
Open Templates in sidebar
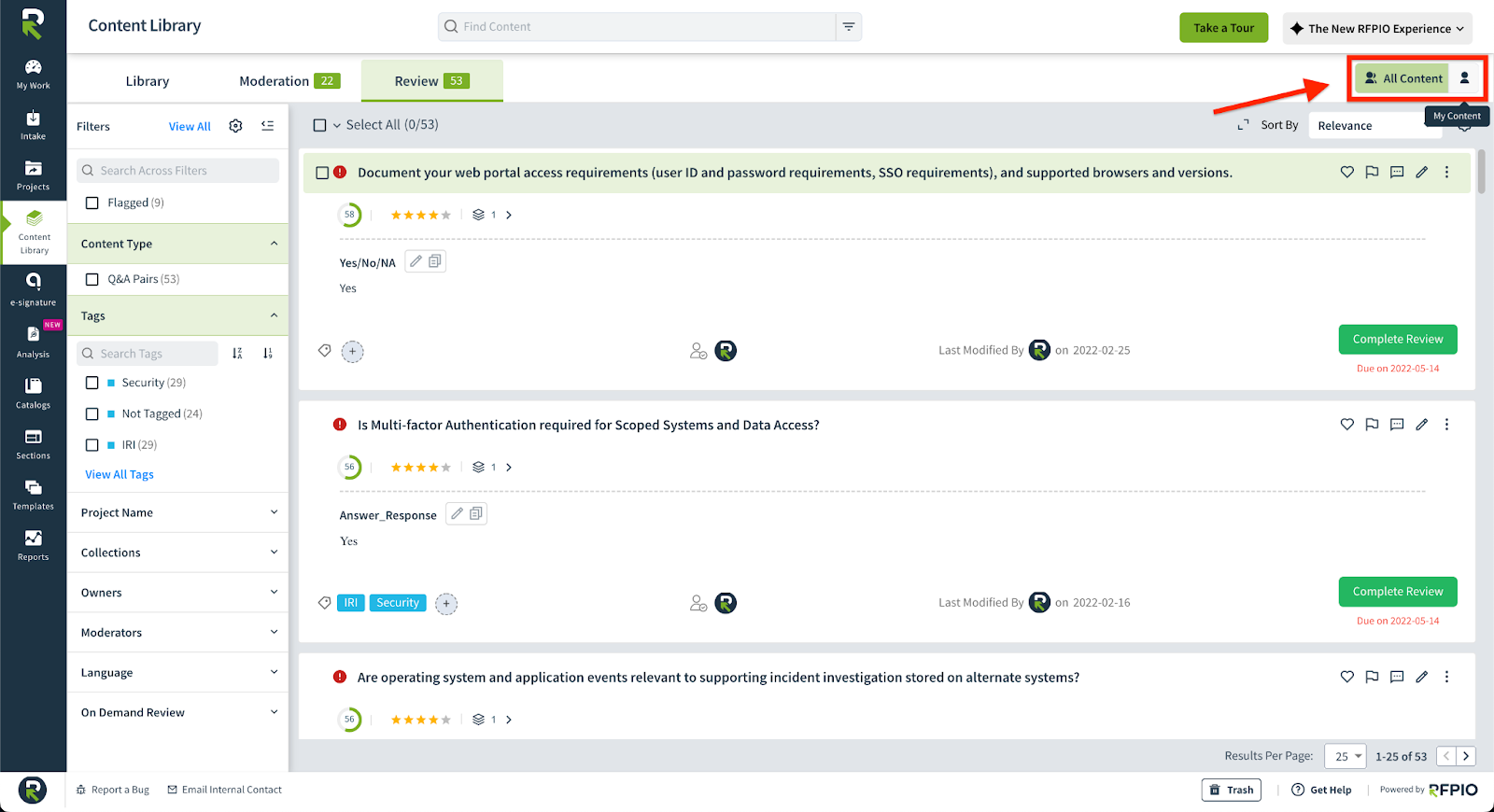click(33, 495)
